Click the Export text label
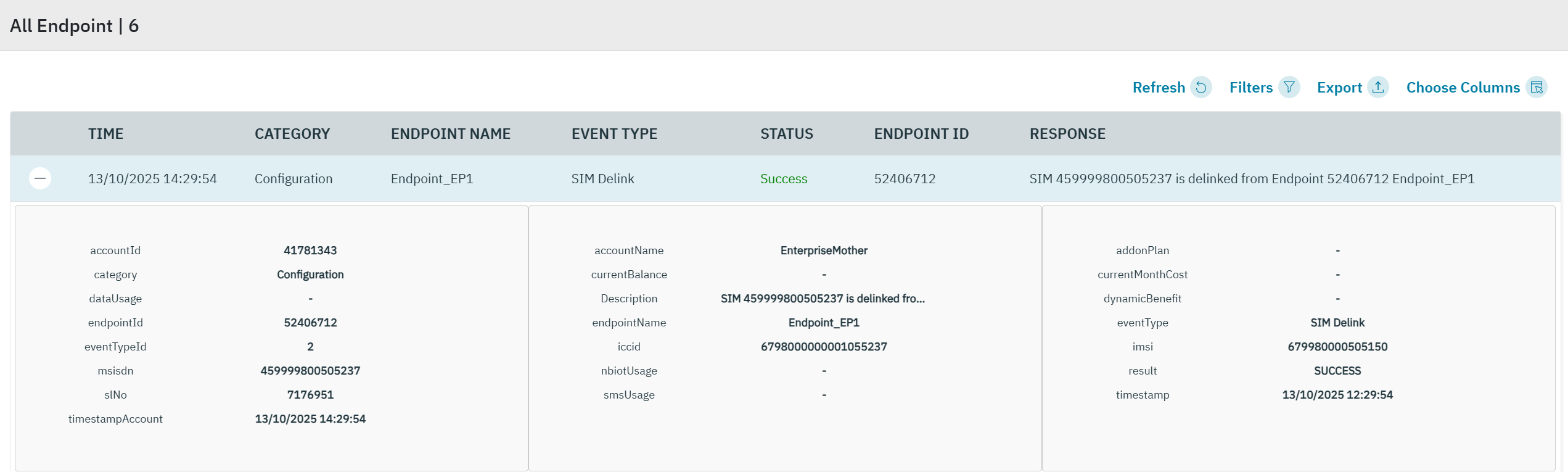The image size is (1568, 472). (1339, 88)
